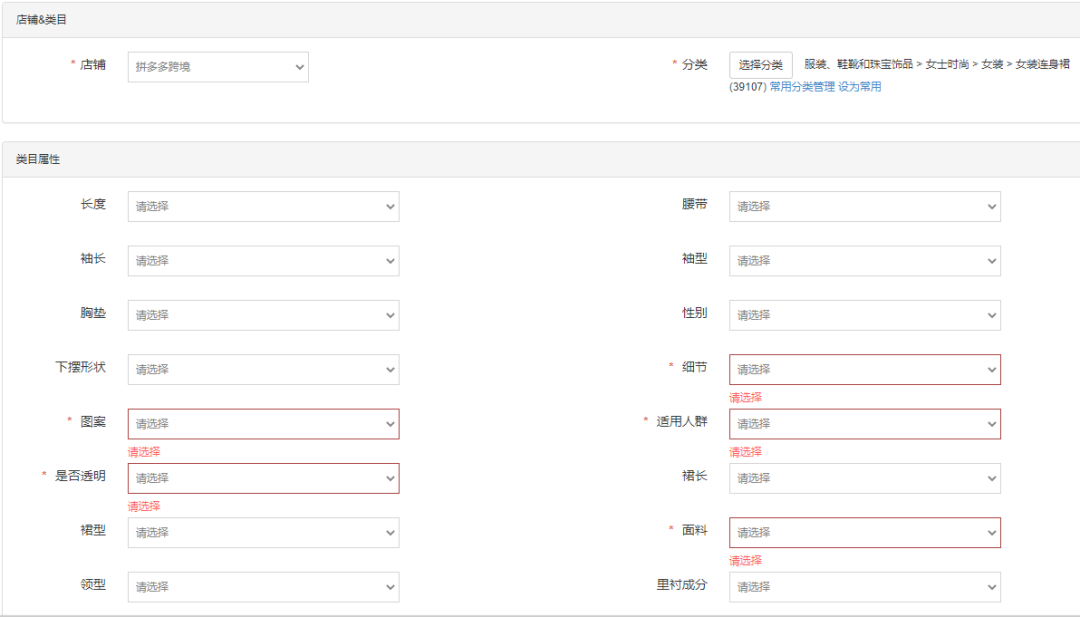Expand the 下摆形状 dropdown
Screen dimensions: 1080x617
point(263,369)
